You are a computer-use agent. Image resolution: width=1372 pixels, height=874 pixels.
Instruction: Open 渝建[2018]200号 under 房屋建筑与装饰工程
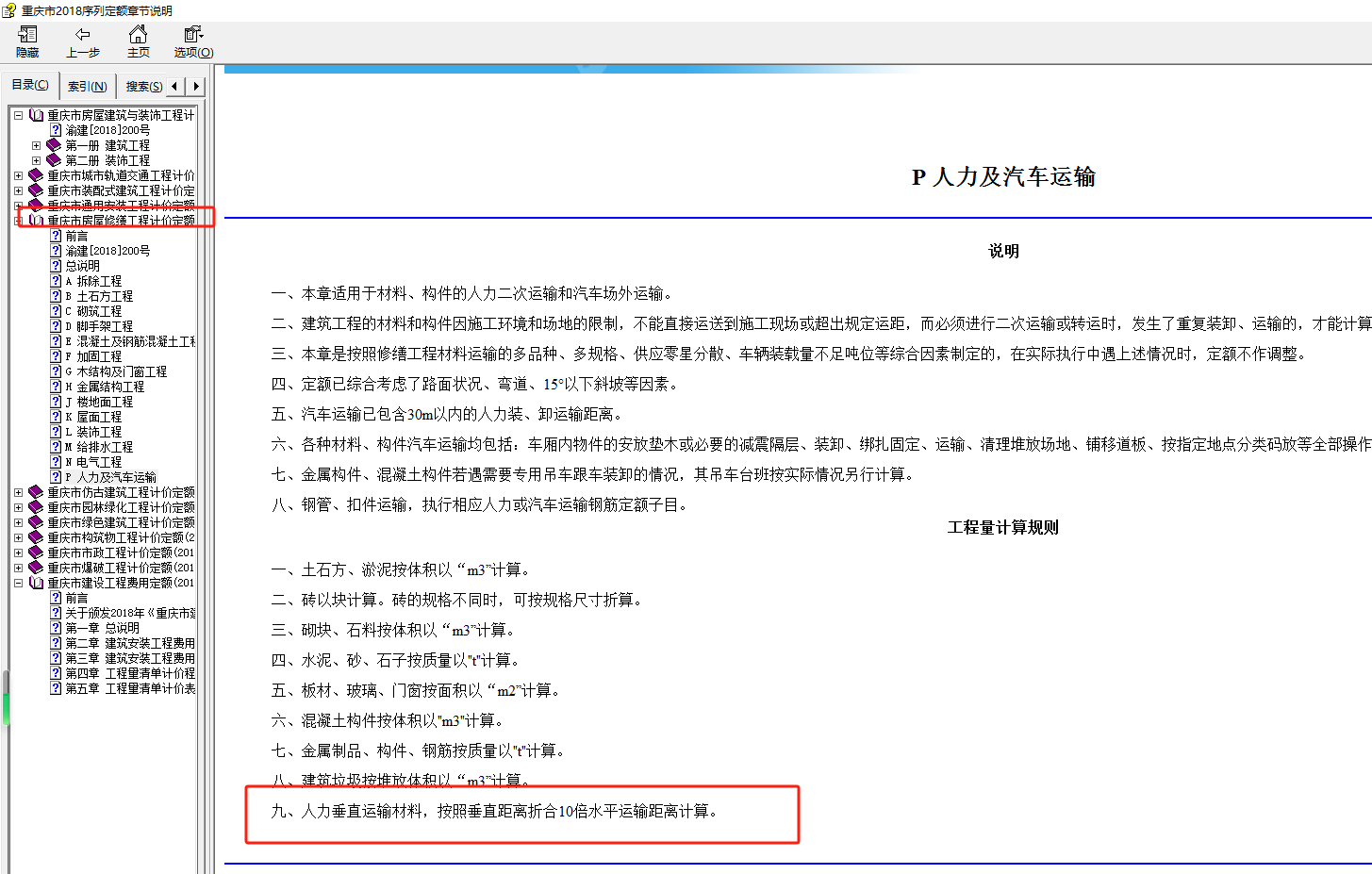tap(107, 130)
